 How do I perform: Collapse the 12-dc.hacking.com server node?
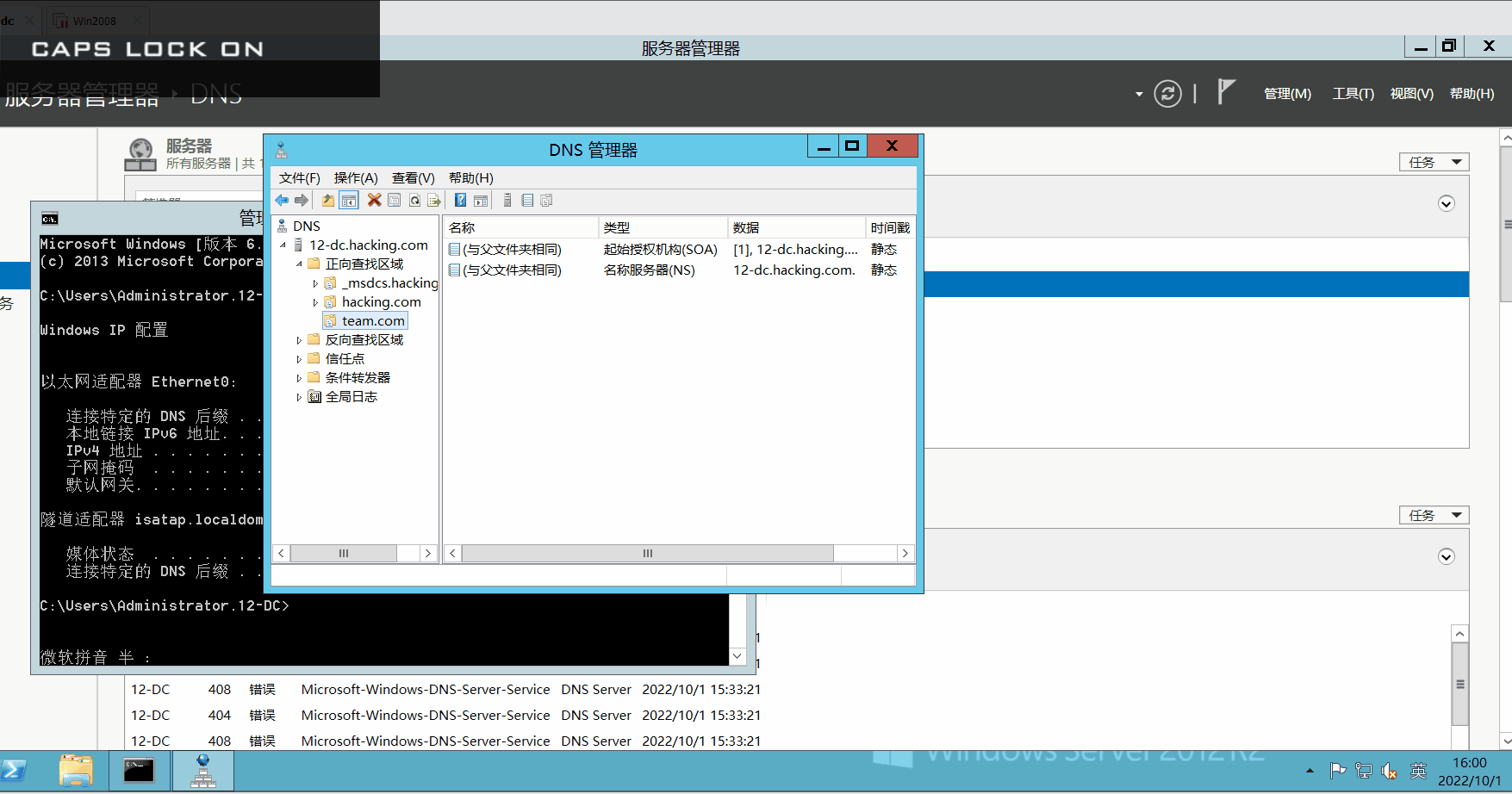(x=283, y=245)
